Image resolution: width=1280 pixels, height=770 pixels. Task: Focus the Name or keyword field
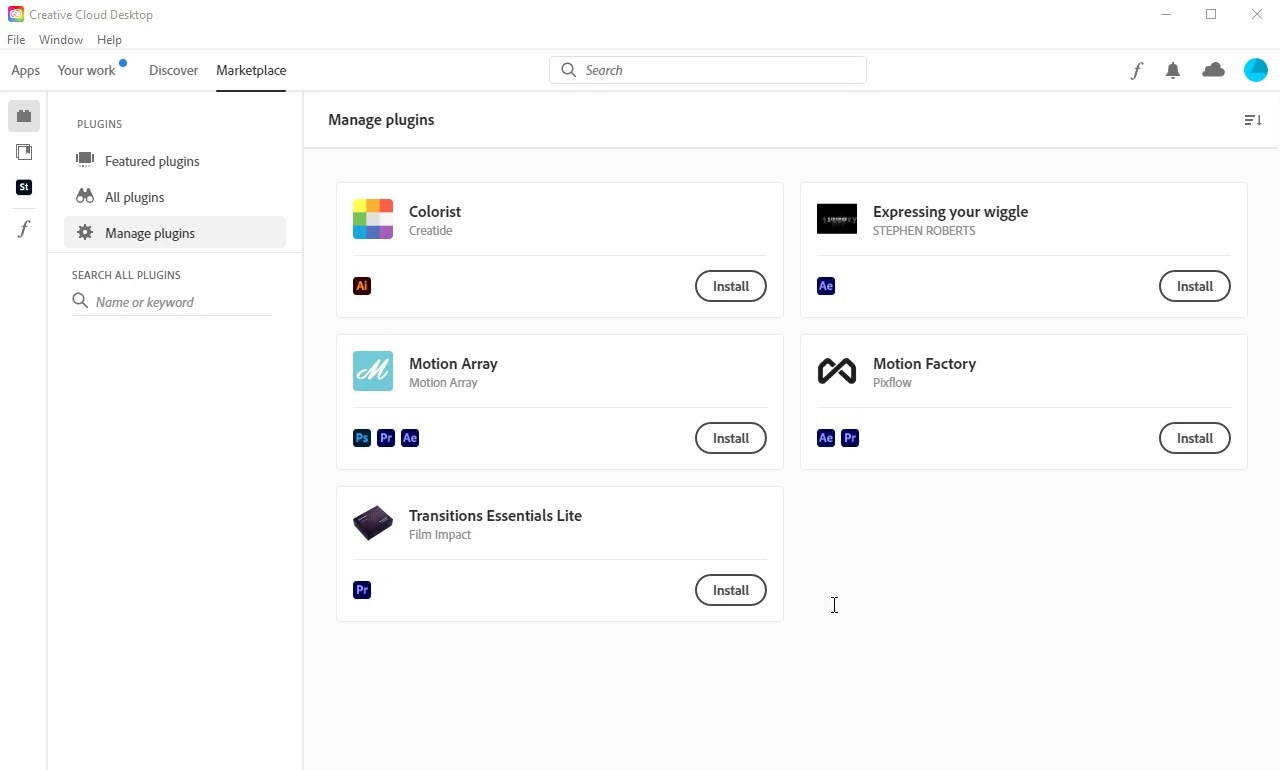(172, 302)
